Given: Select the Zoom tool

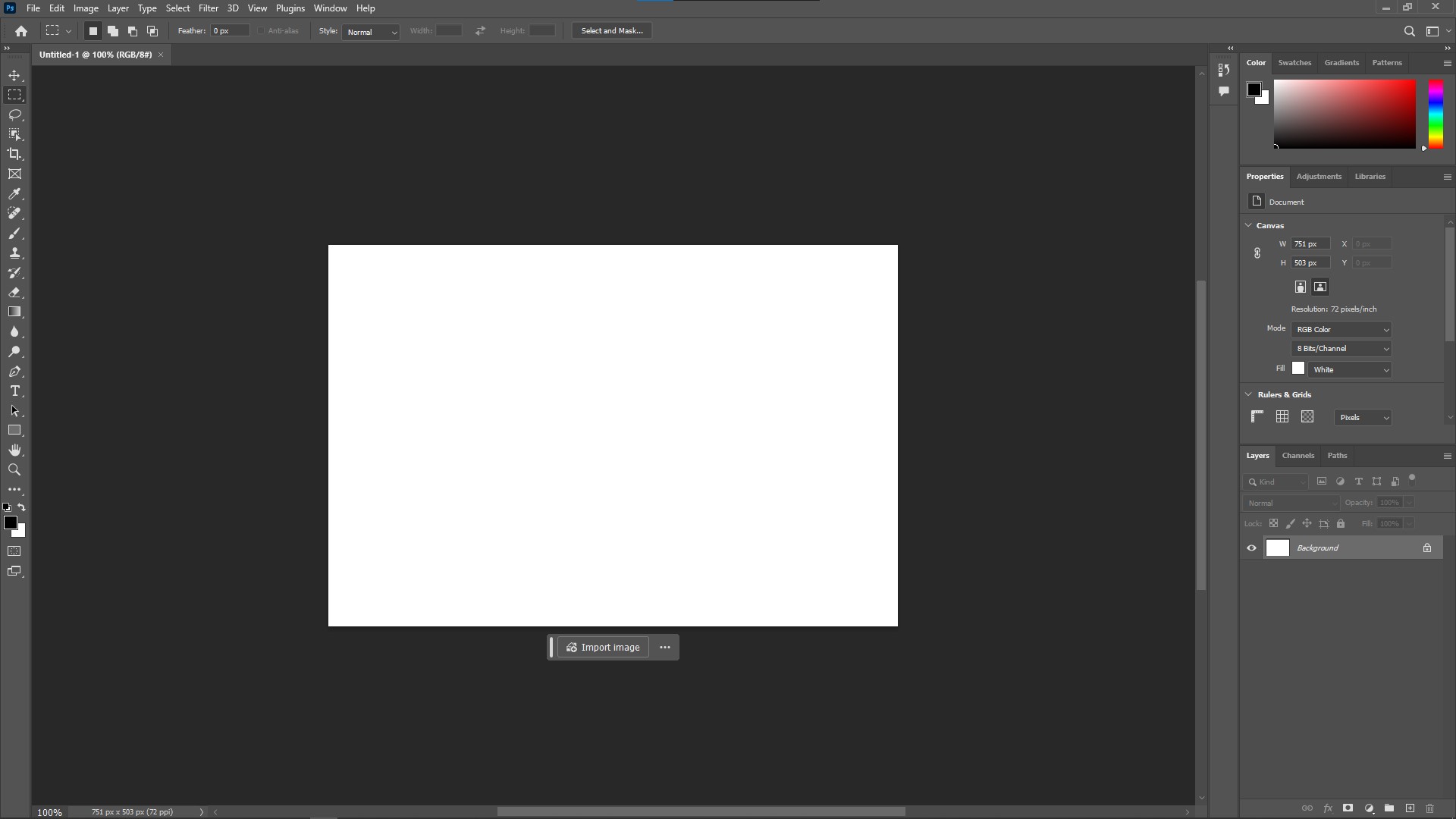Looking at the screenshot, I should [x=14, y=470].
